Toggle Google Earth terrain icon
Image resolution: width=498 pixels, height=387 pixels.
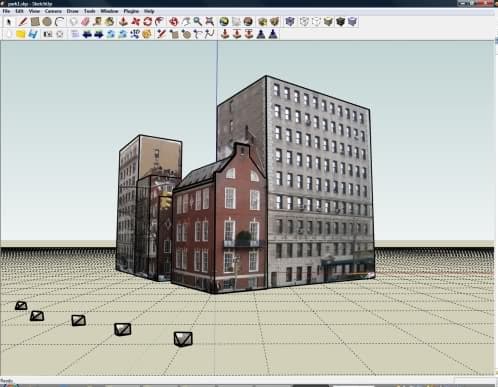(236, 22)
